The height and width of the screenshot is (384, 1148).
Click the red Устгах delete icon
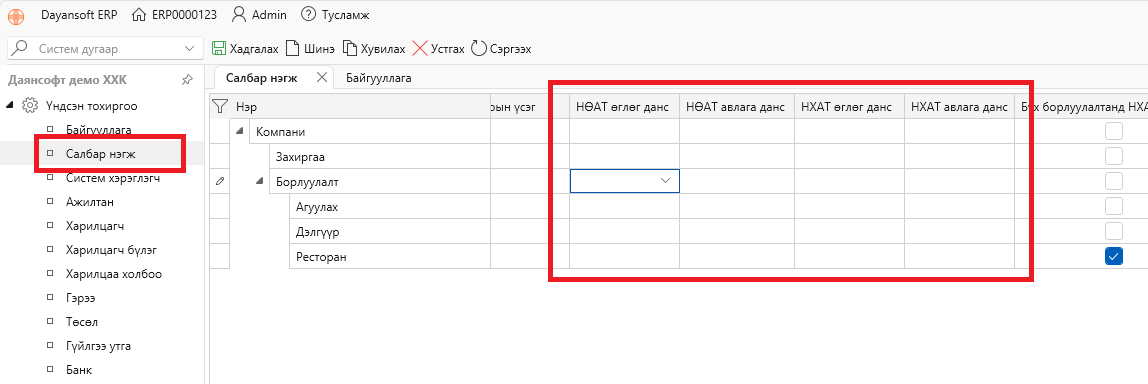pos(420,48)
